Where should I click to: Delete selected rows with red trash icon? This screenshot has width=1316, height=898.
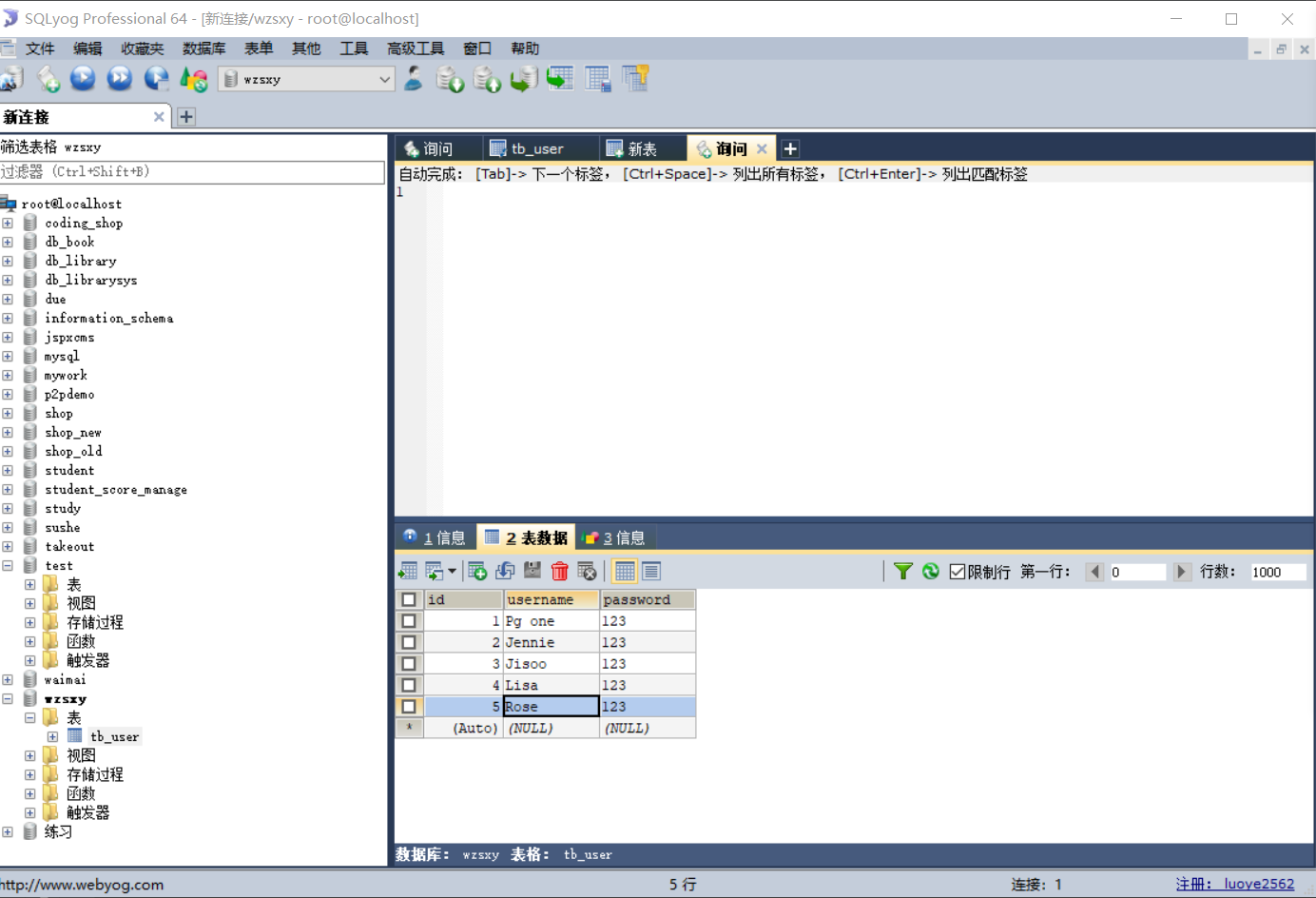tap(560, 571)
